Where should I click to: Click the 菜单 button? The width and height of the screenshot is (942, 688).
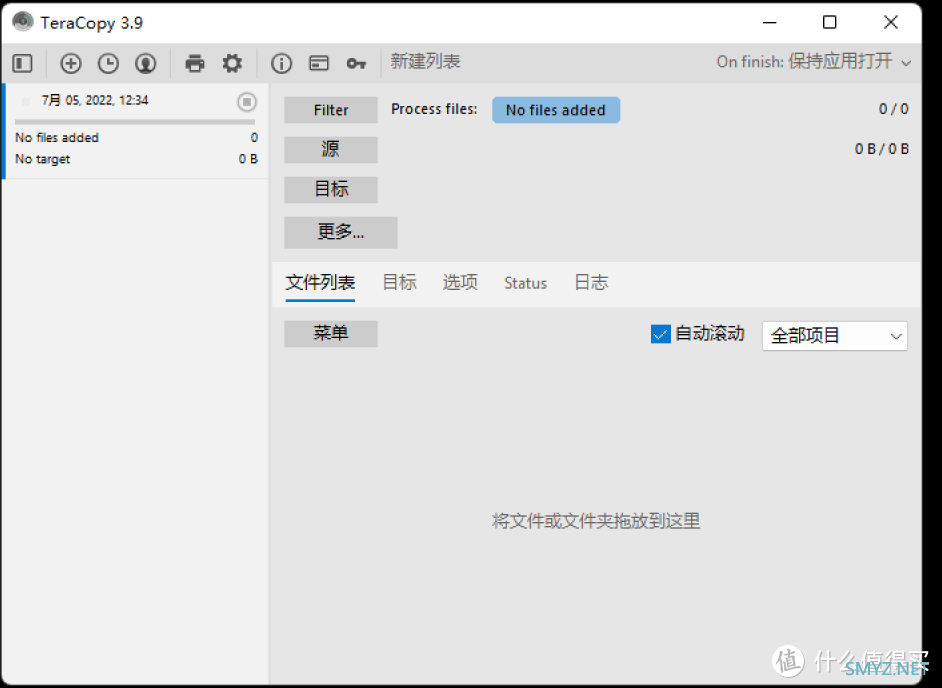coord(331,333)
